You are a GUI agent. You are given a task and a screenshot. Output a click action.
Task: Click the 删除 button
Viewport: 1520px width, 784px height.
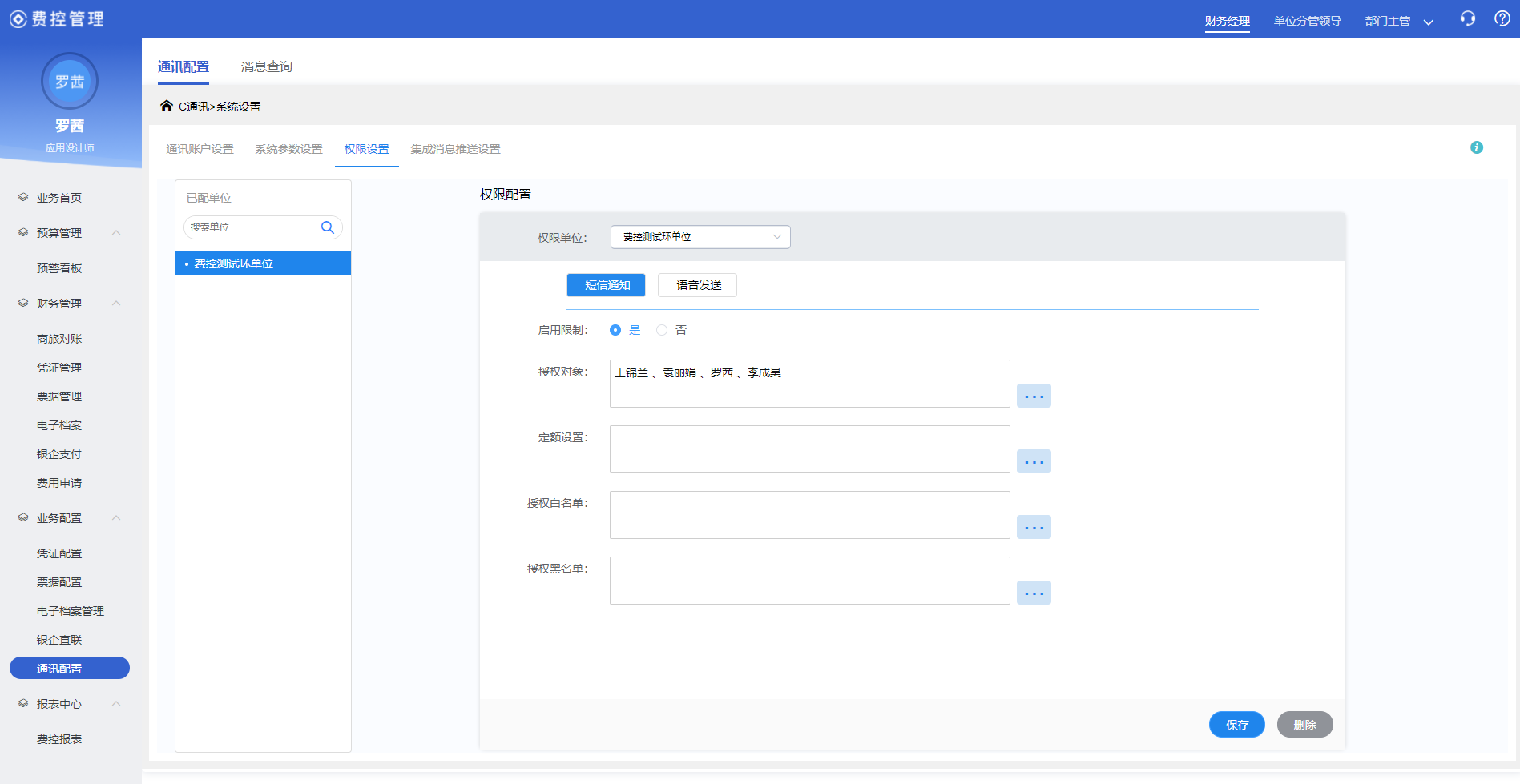(1304, 724)
